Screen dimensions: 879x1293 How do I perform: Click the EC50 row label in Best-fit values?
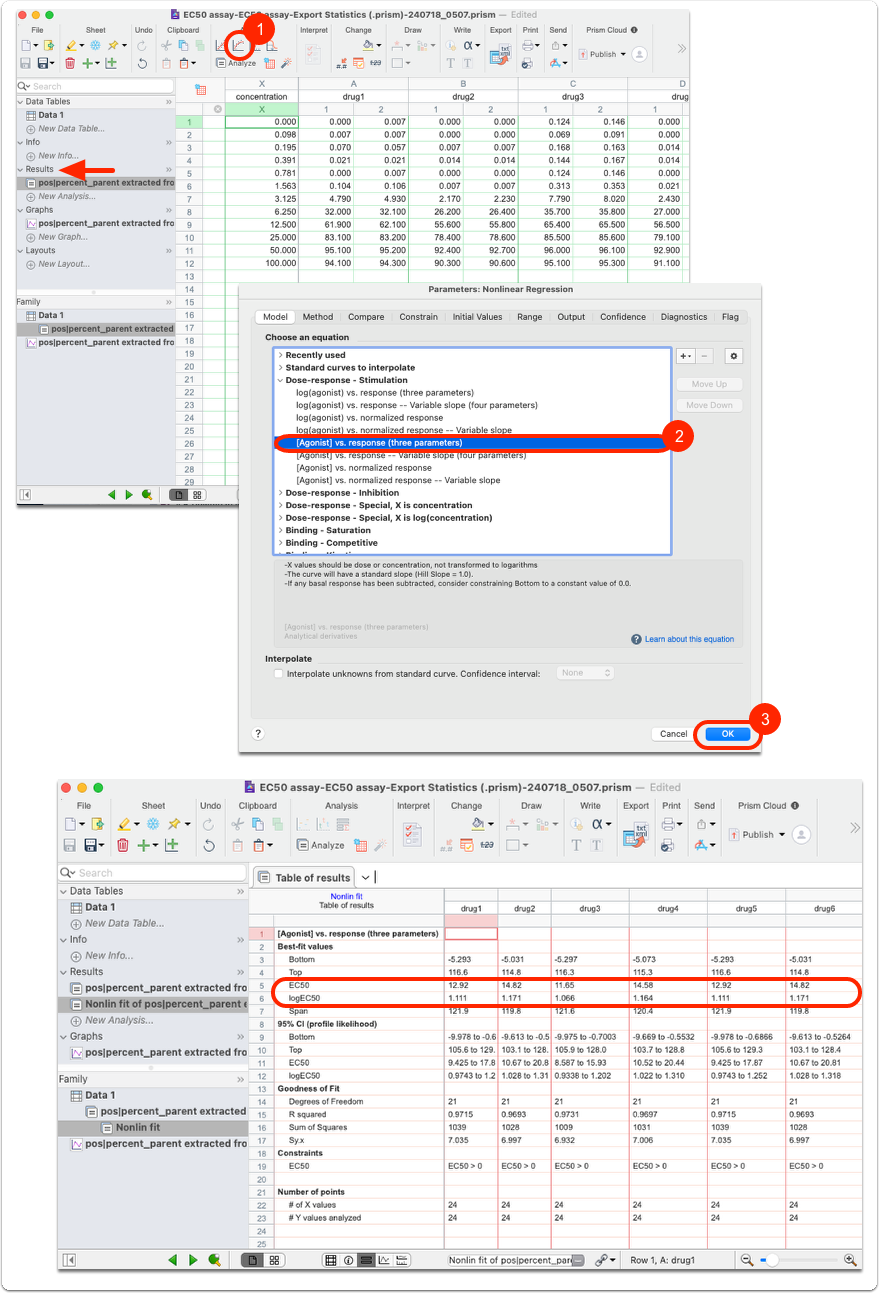click(299, 985)
